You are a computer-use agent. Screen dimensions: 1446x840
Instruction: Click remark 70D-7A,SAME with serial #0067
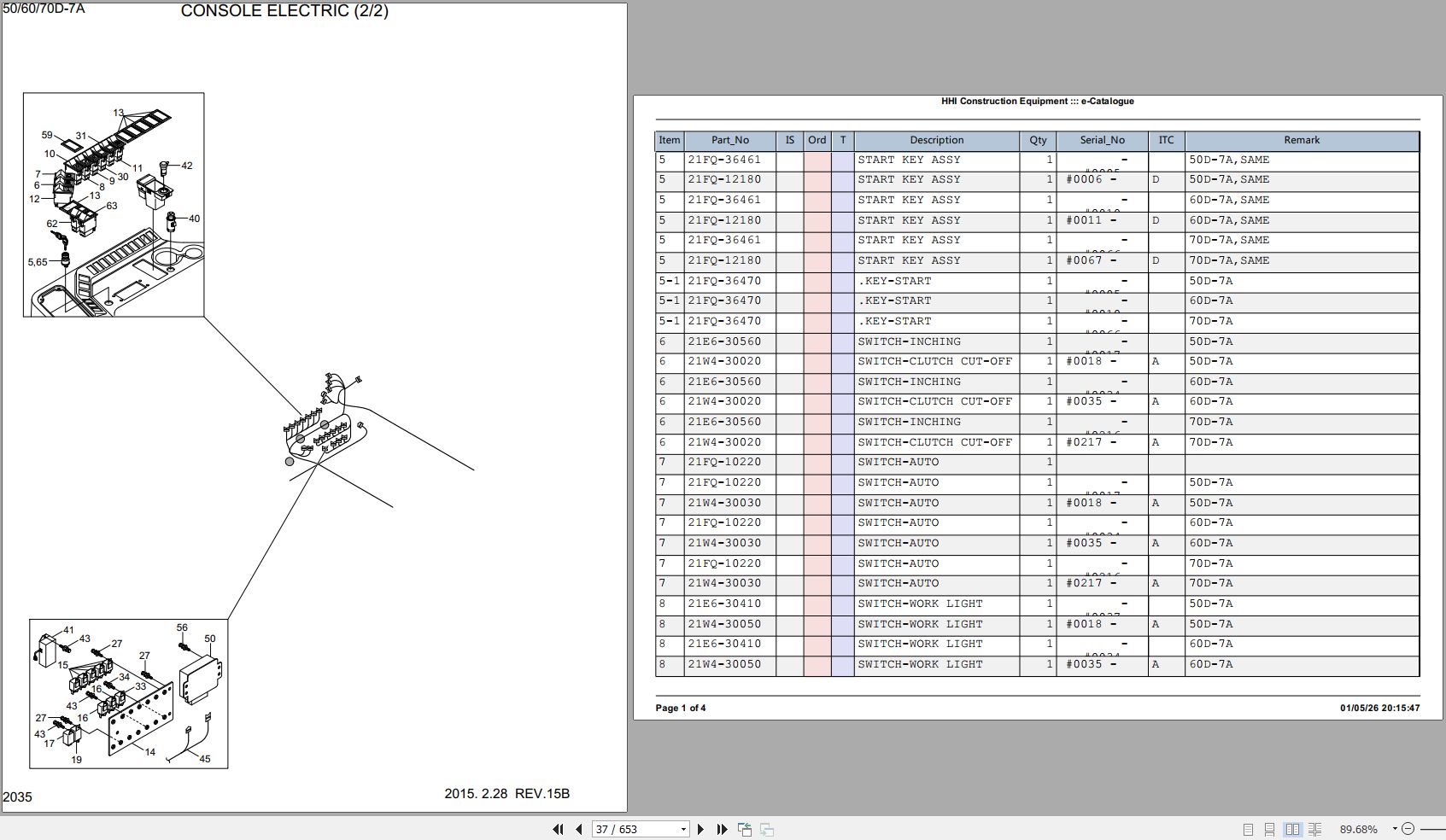coord(1229,260)
